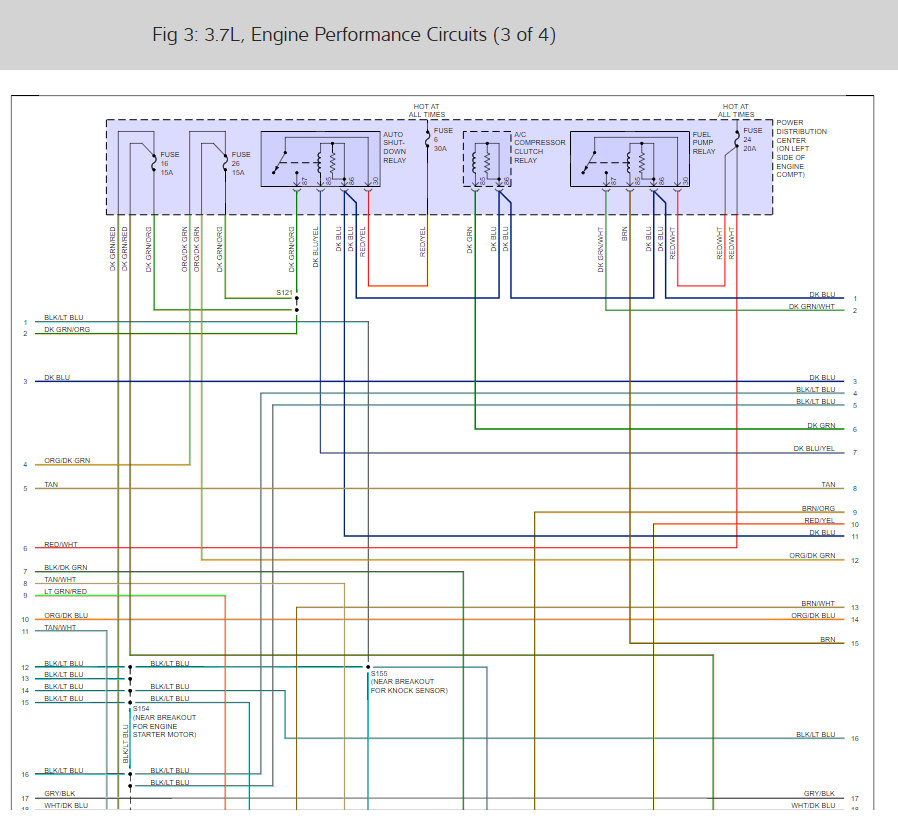Click right connector pin 17 GRY/BLK label
Viewport: 898px width, 829px height.
point(819,794)
